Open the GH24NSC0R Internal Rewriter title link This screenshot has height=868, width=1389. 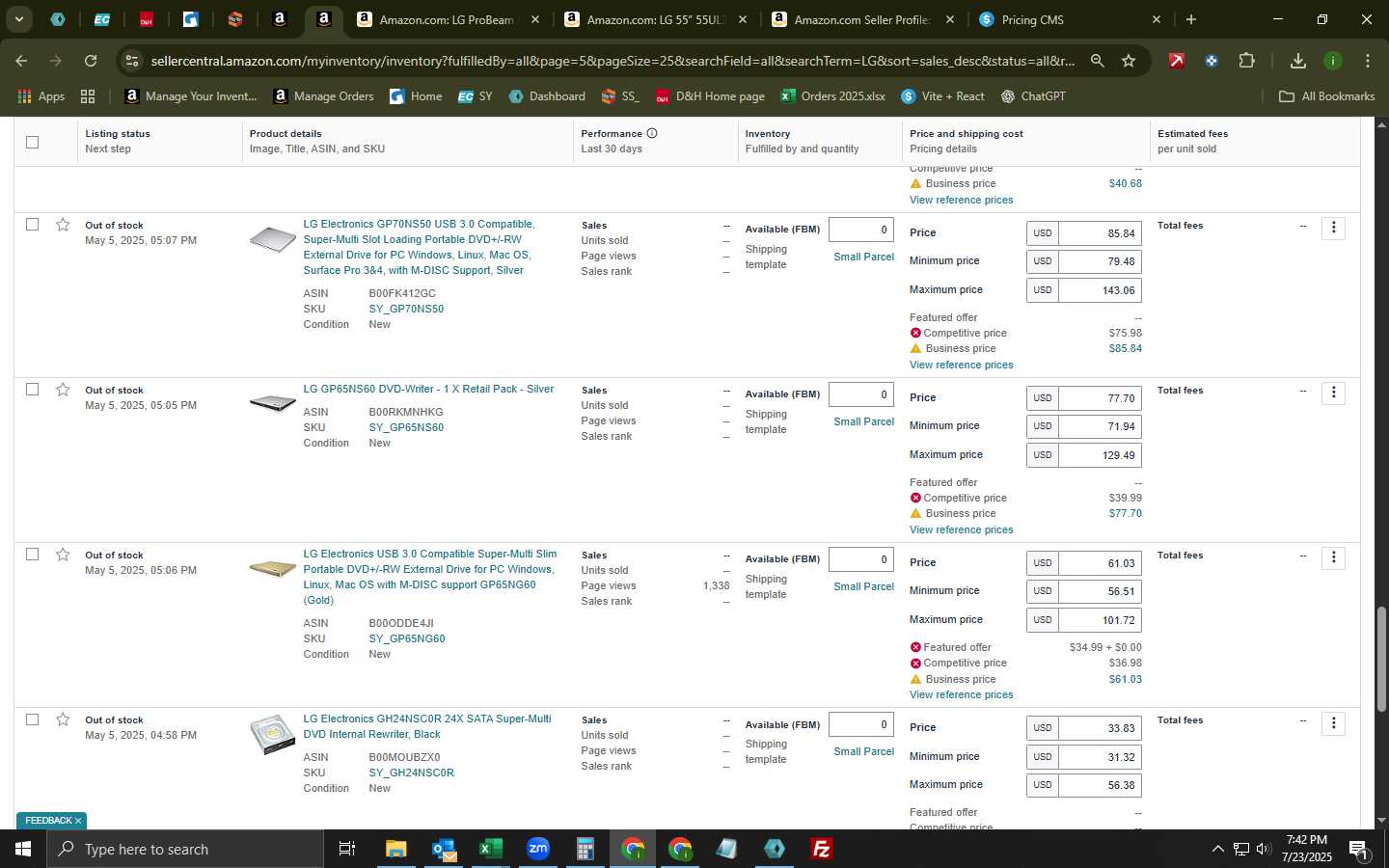coord(426,726)
